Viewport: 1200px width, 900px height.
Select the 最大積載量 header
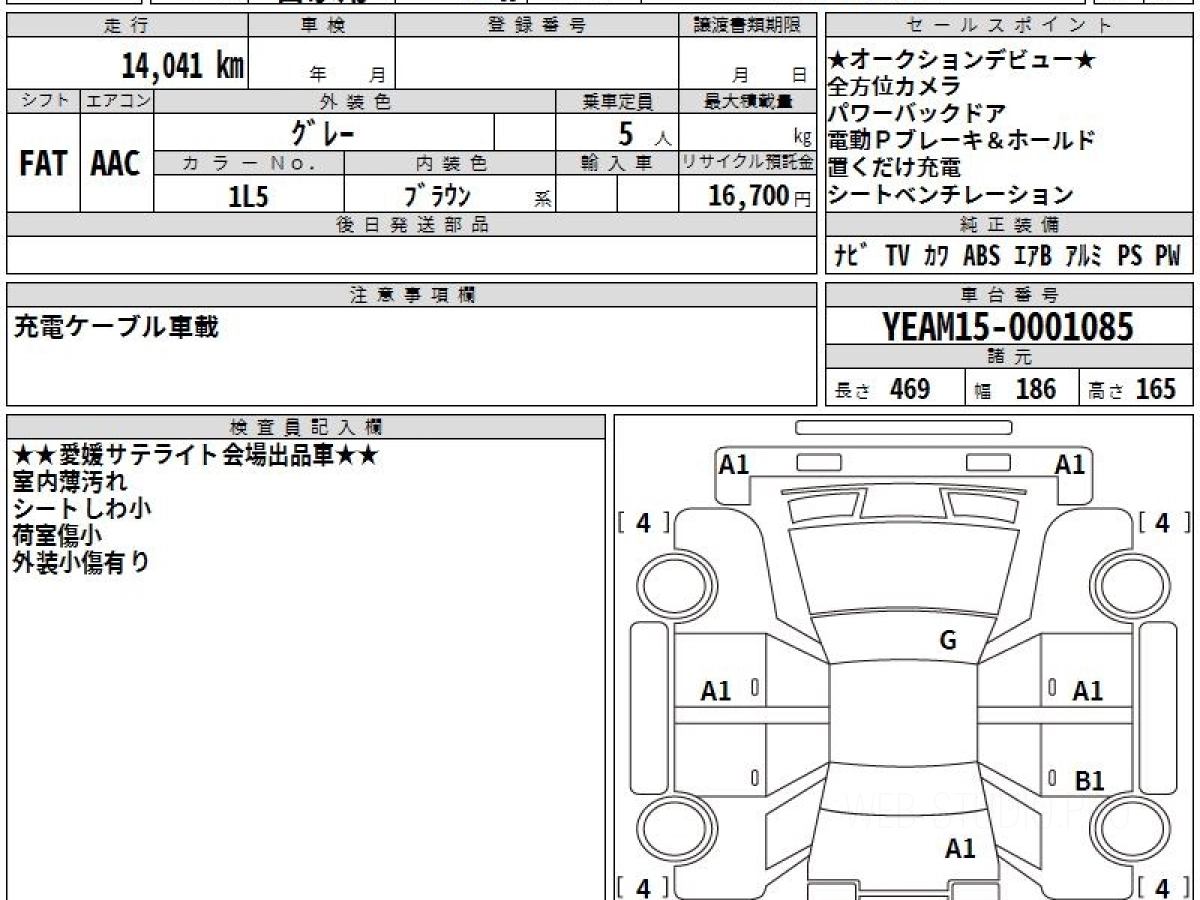pos(747,101)
